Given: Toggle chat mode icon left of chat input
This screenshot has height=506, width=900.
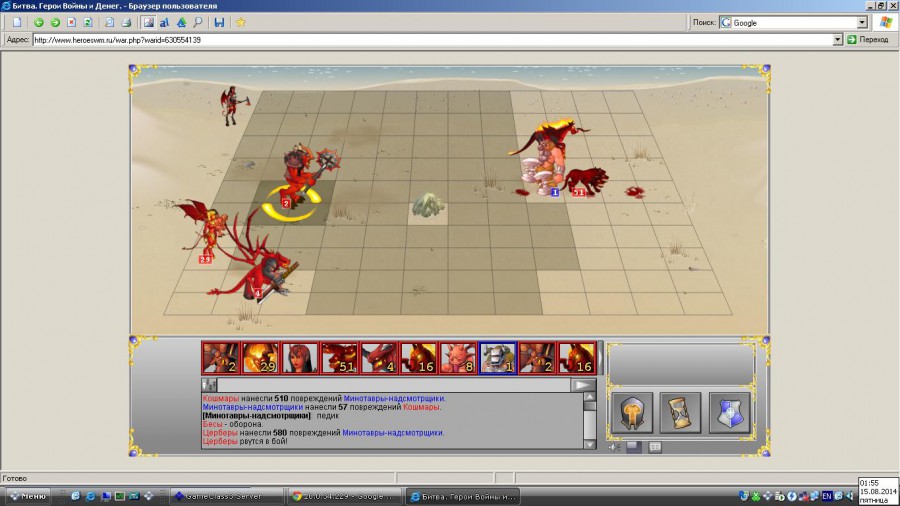Looking at the screenshot, I should [x=210, y=385].
